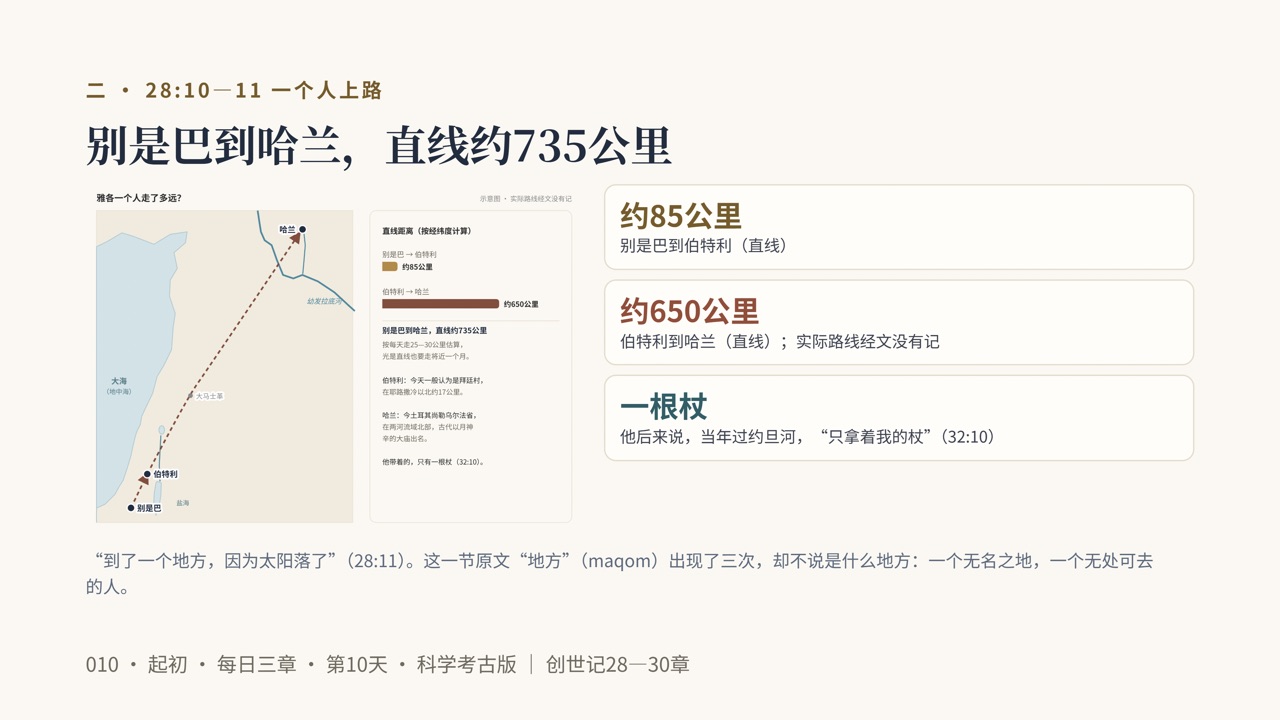Click the 大海 (地中海) label on the map
Image resolution: width=1280 pixels, height=720 pixels.
(119, 386)
